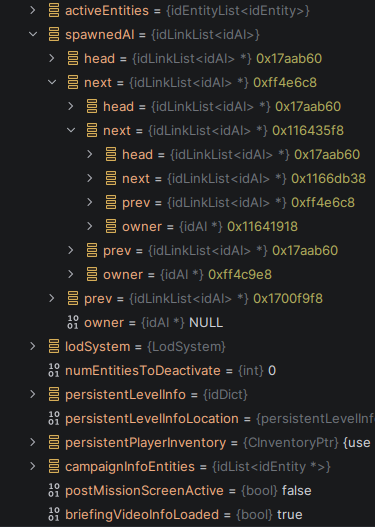Click the struct icon beside persistentPlayerInventory
Viewport: 375px width, 527px height.
[x=54, y=443]
